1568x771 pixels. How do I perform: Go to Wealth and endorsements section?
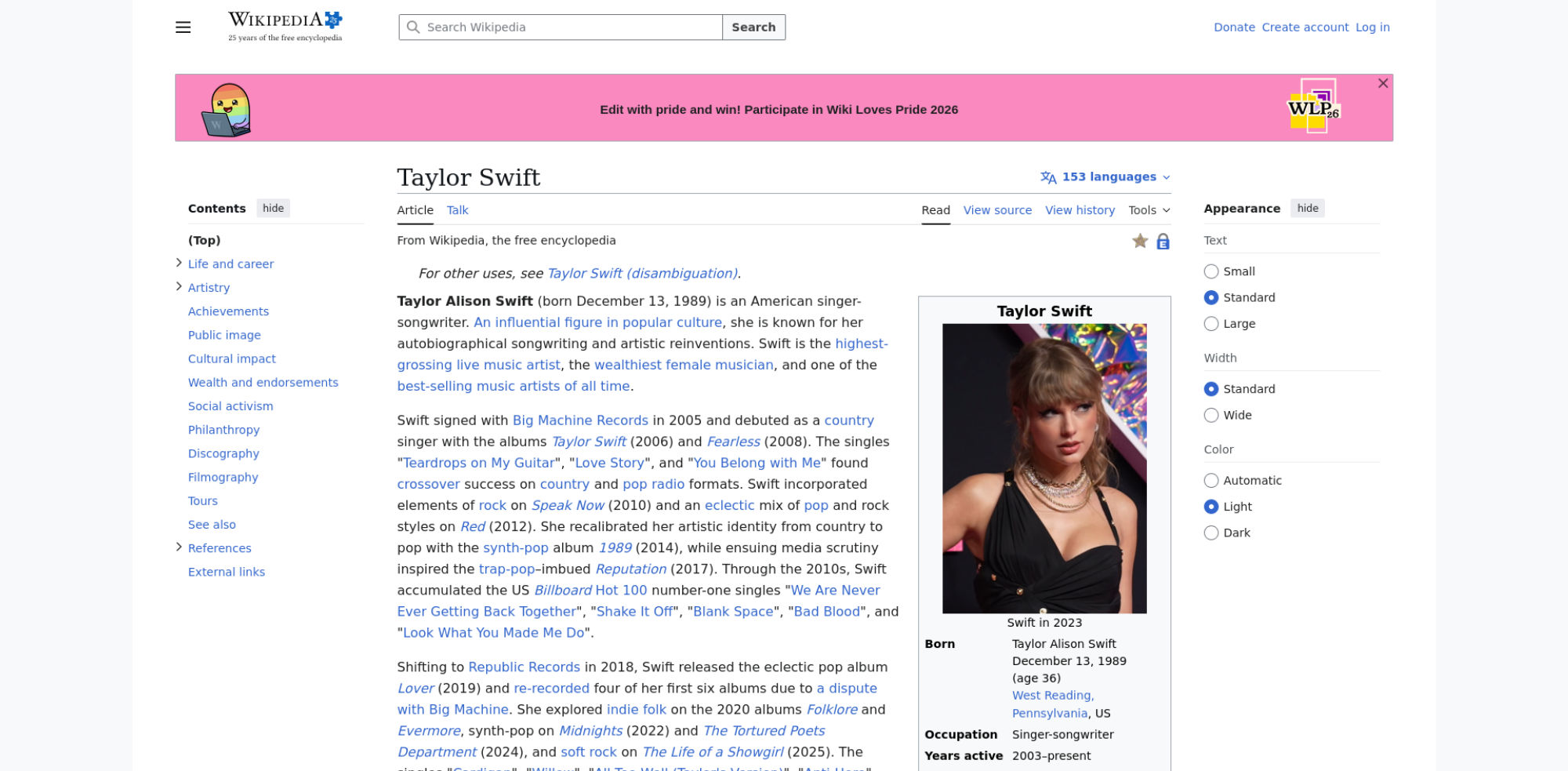tap(263, 382)
